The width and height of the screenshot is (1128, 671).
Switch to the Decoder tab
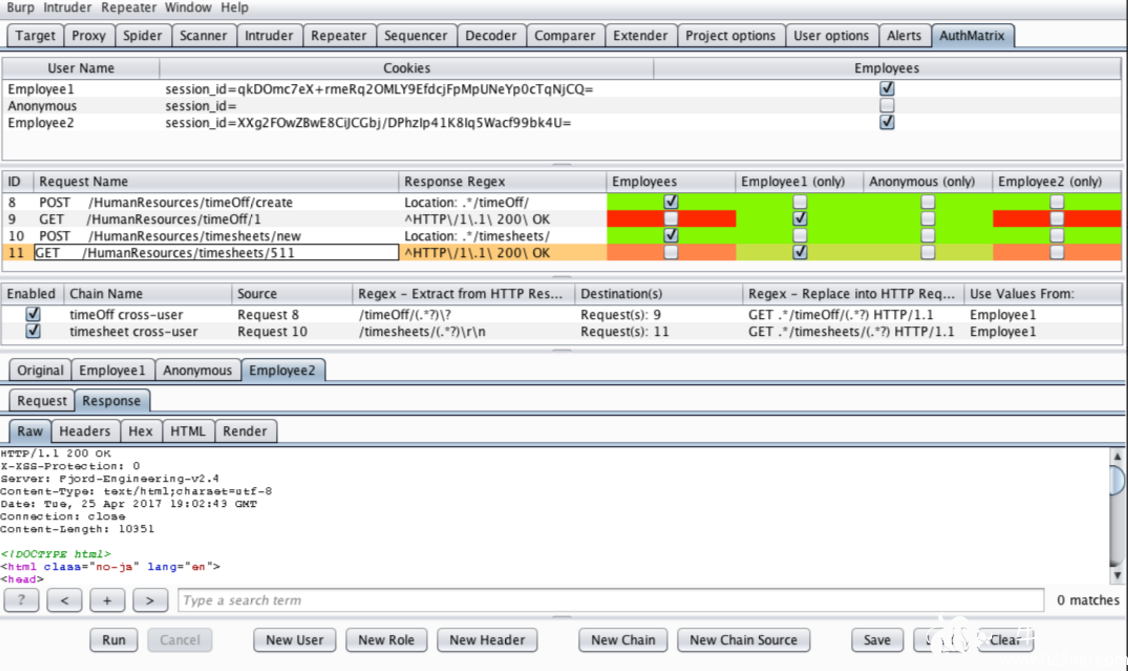(491, 35)
